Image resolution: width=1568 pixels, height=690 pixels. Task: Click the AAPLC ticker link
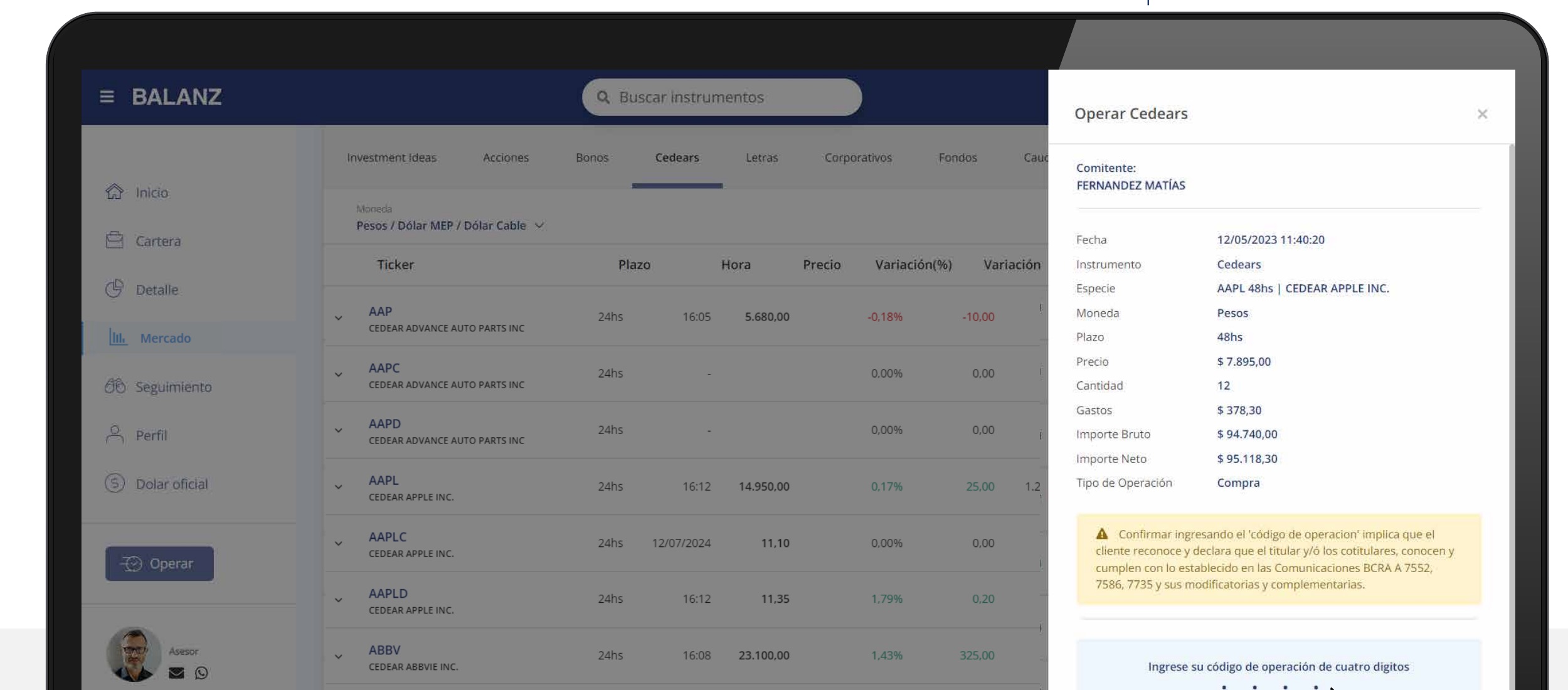[x=388, y=536]
